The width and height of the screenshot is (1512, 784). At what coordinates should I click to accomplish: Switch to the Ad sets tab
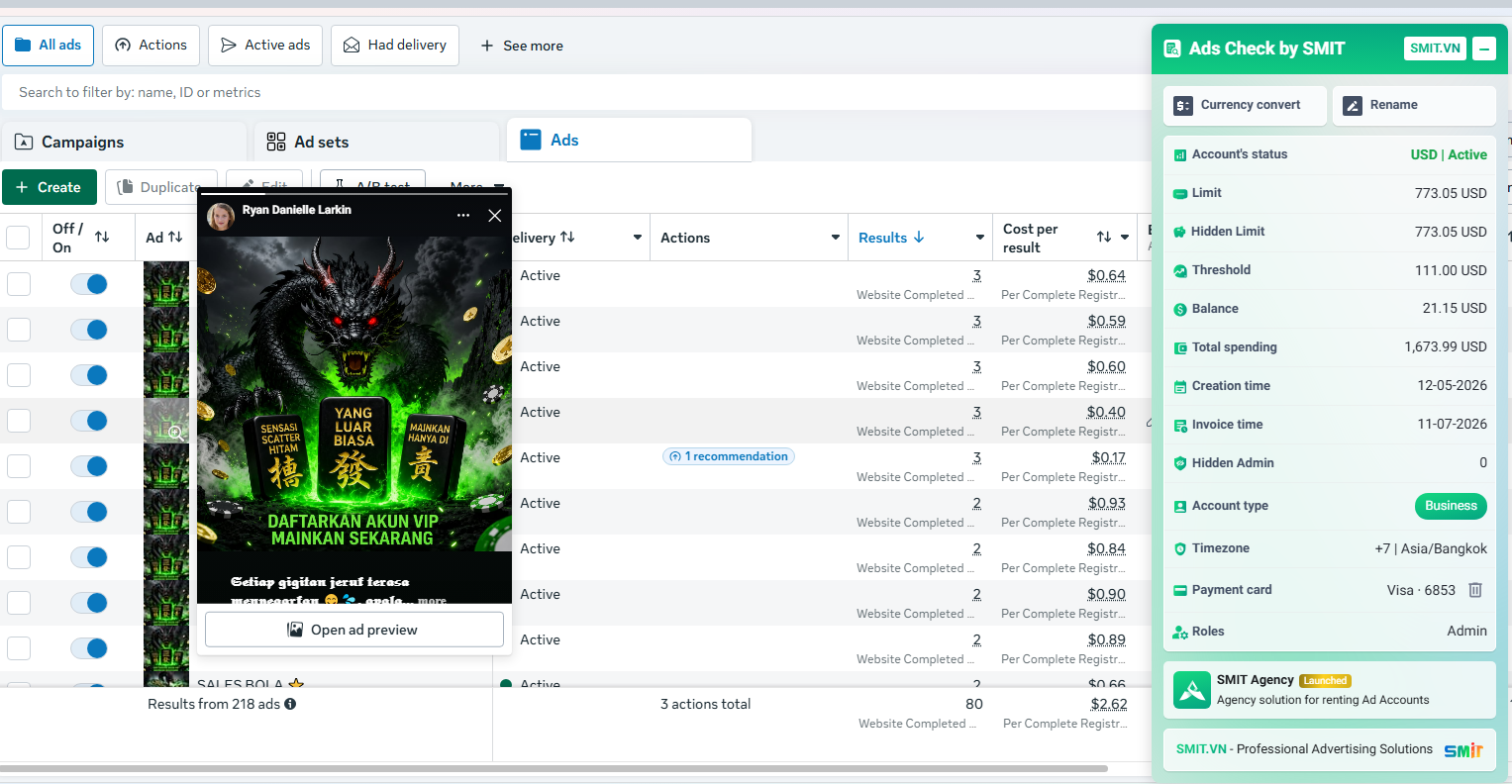click(376, 143)
